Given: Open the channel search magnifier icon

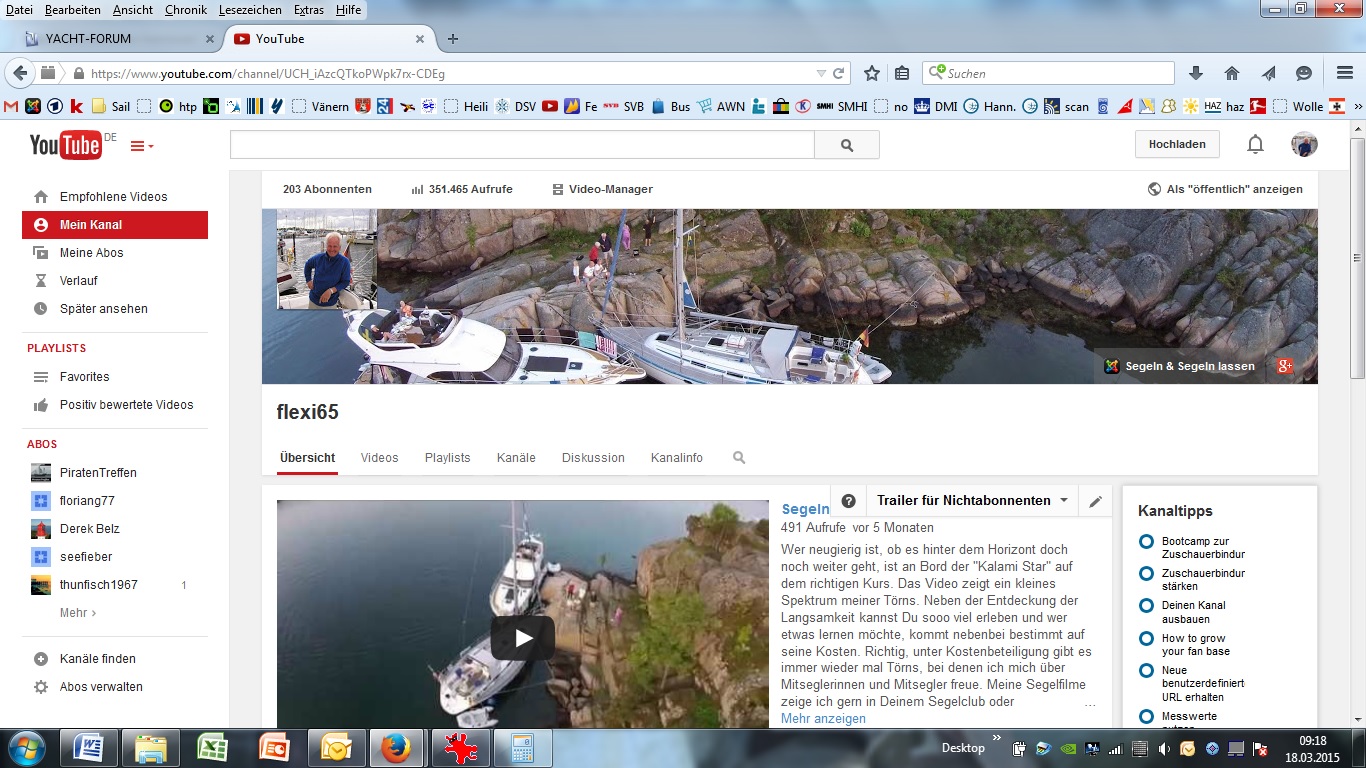Looking at the screenshot, I should point(739,458).
